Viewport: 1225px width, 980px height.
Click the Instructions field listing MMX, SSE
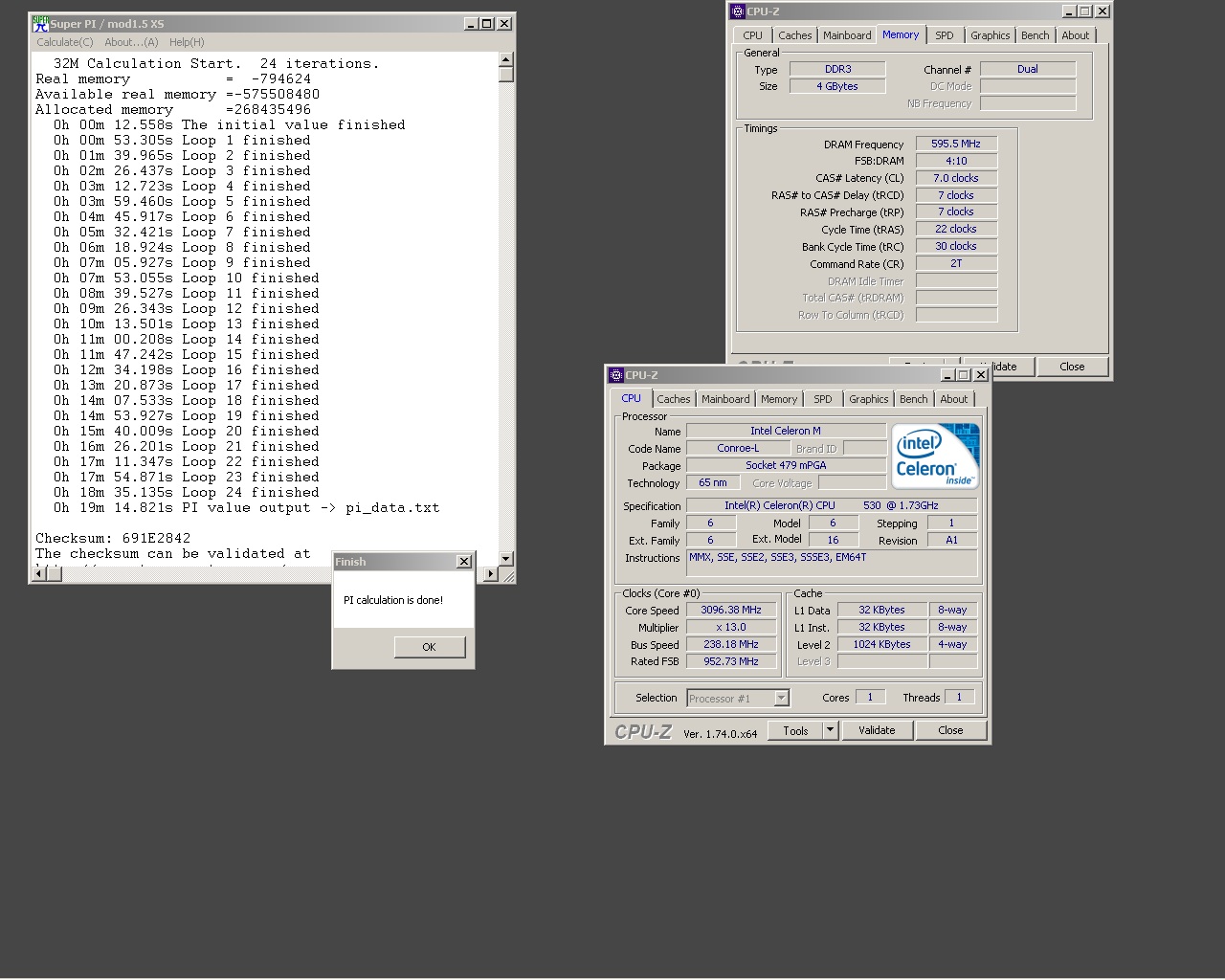click(x=832, y=563)
